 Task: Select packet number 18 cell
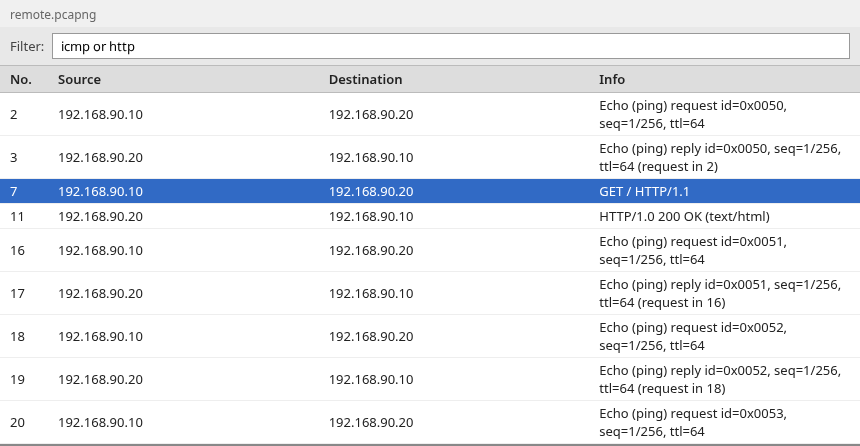click(x=18, y=336)
